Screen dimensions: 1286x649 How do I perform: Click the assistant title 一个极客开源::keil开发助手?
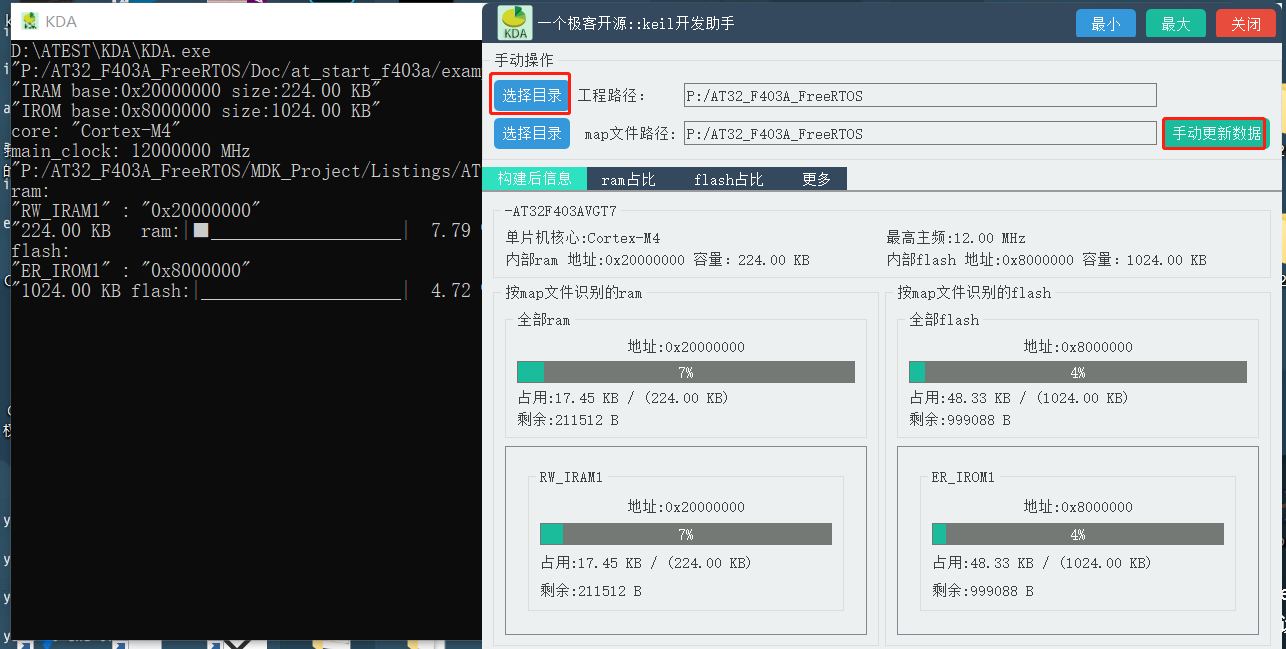point(636,23)
